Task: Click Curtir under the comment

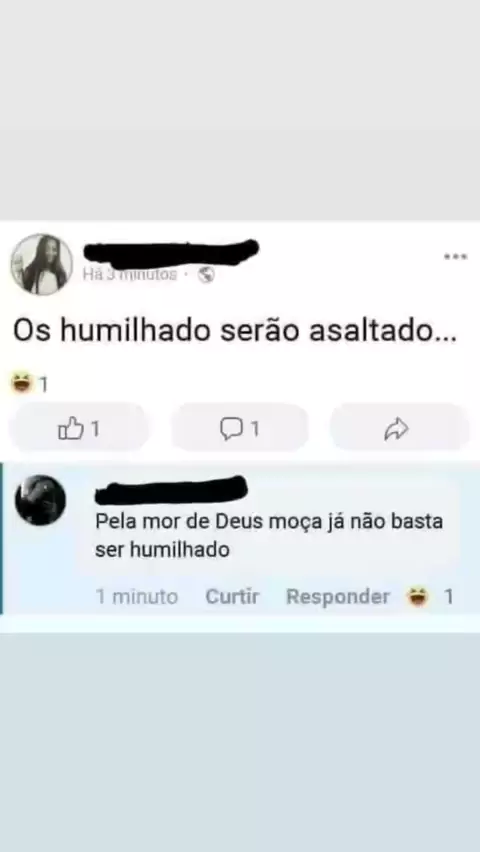Action: 232,597
